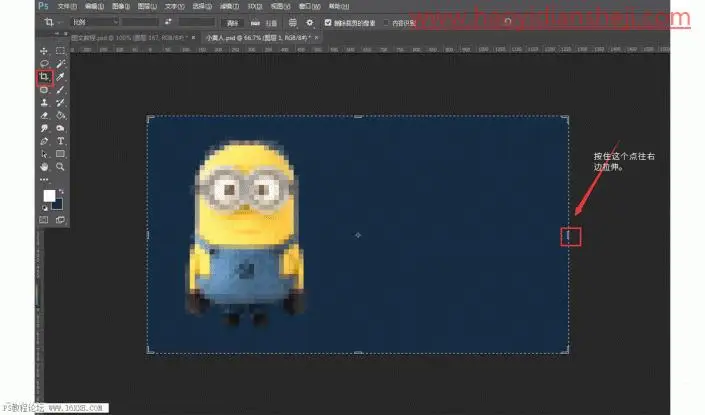
Task: Open the 编辑(E) menu
Action: pos(94,6)
